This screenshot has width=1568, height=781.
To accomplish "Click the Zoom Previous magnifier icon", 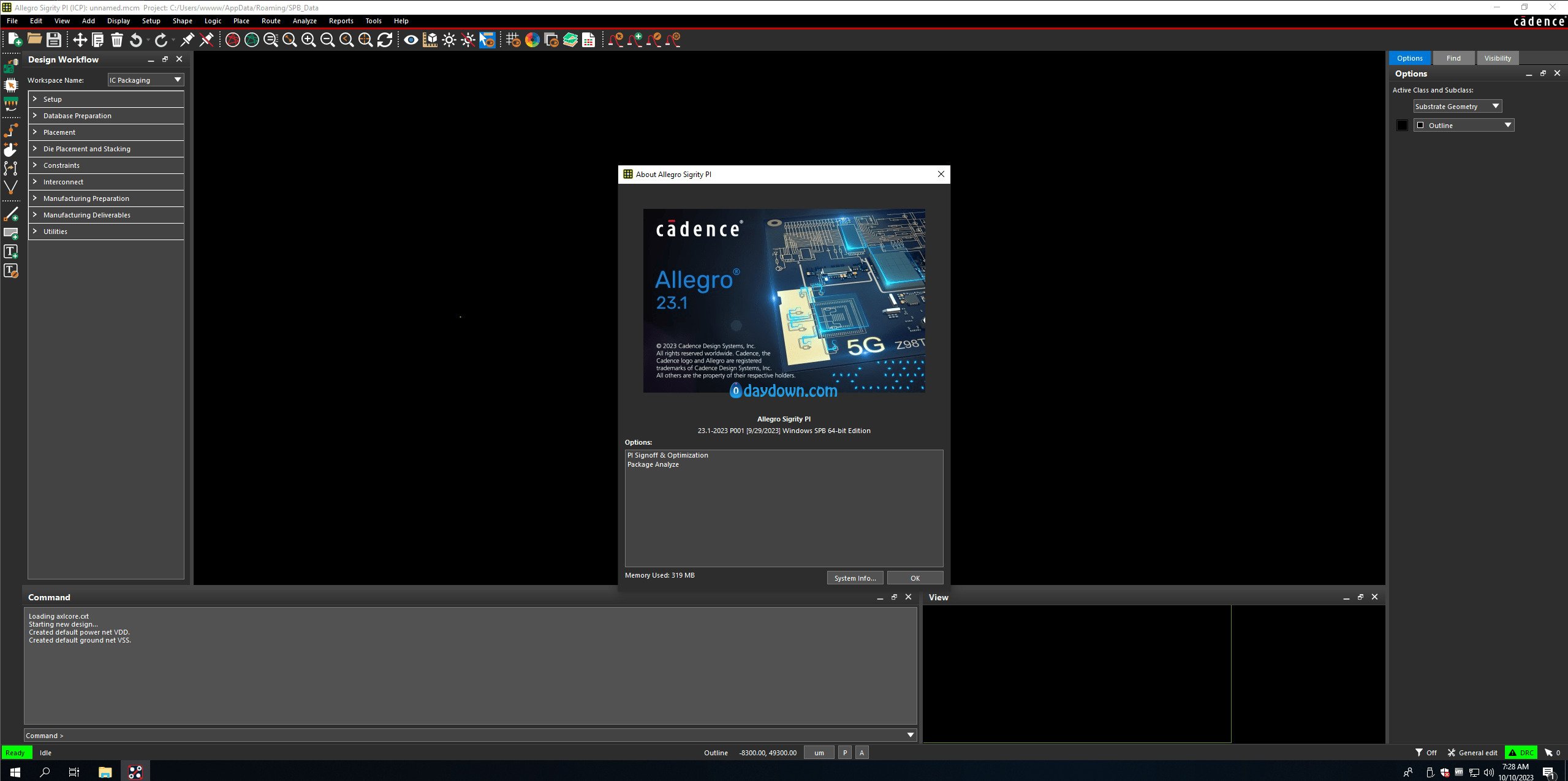I will pyautogui.click(x=346, y=40).
